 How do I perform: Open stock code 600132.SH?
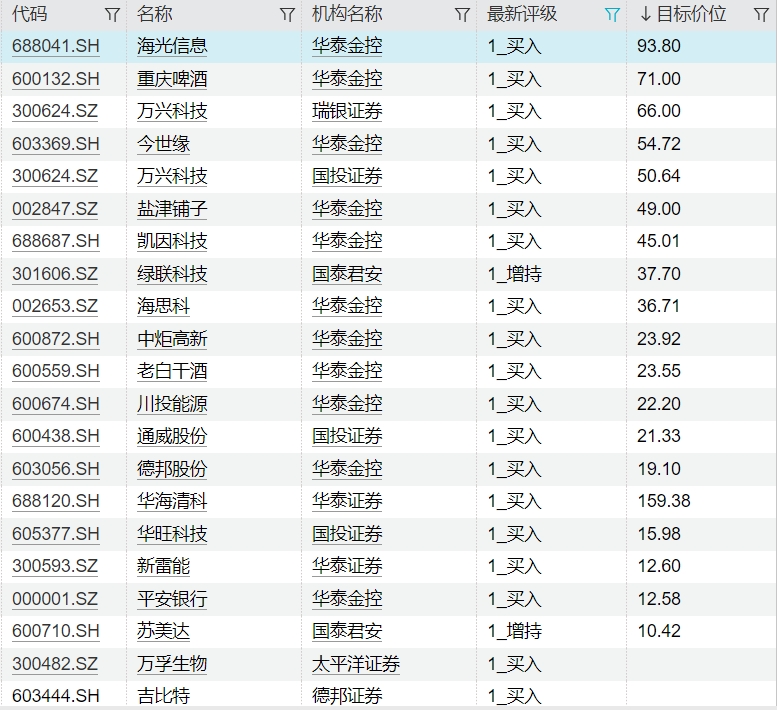(x=56, y=79)
